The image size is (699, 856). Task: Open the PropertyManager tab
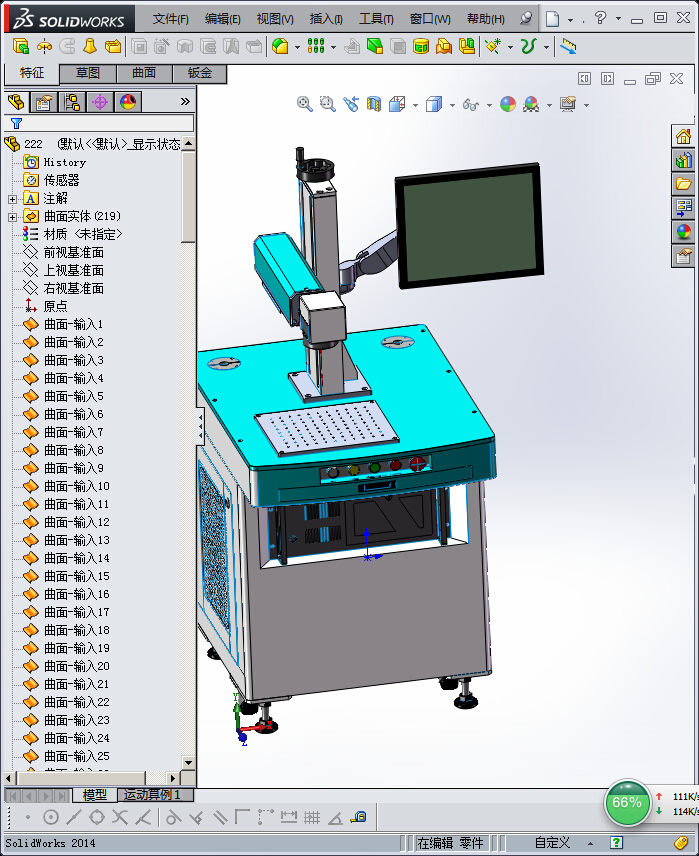[x=44, y=102]
